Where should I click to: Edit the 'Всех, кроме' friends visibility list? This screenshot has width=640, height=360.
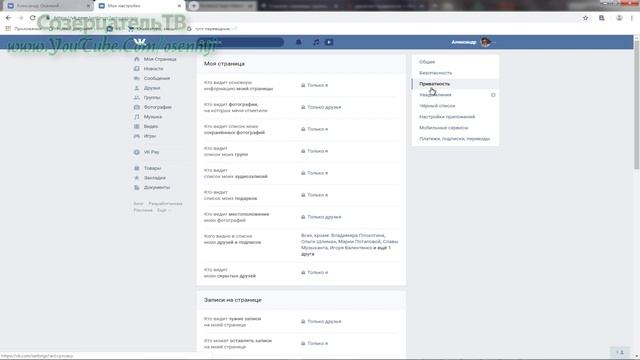pyautogui.click(x=349, y=244)
